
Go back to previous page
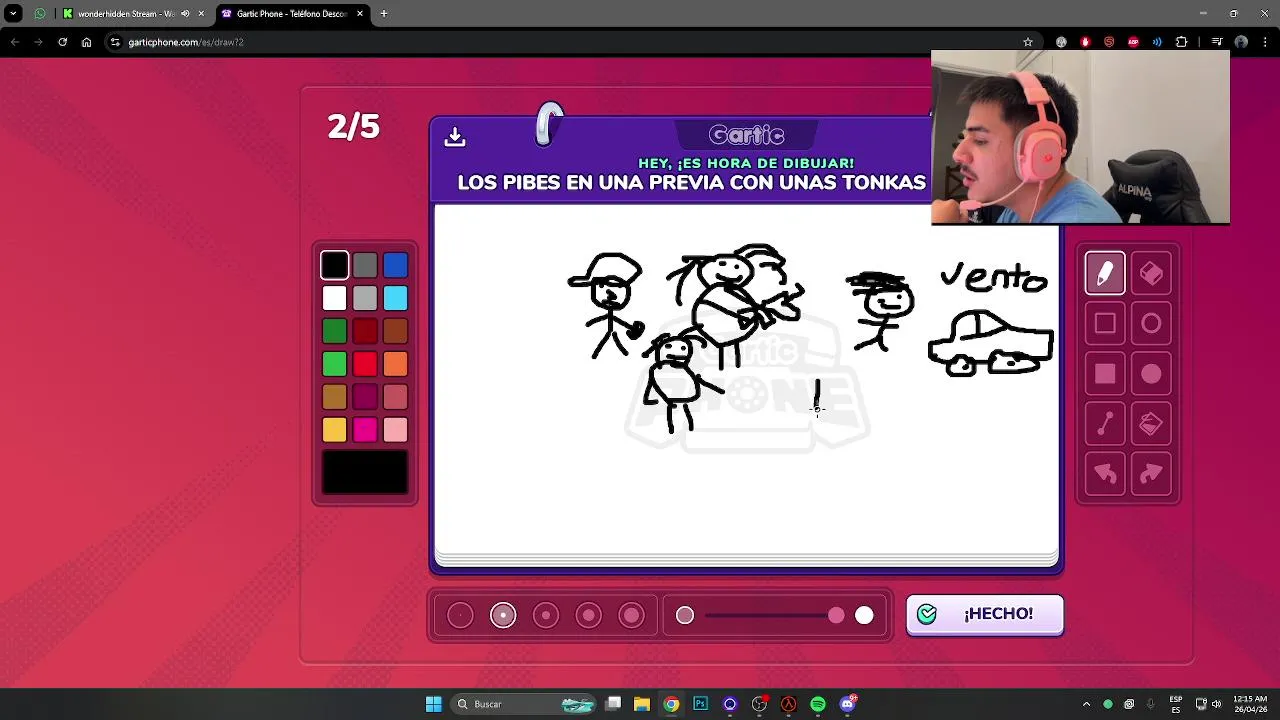pos(14,42)
